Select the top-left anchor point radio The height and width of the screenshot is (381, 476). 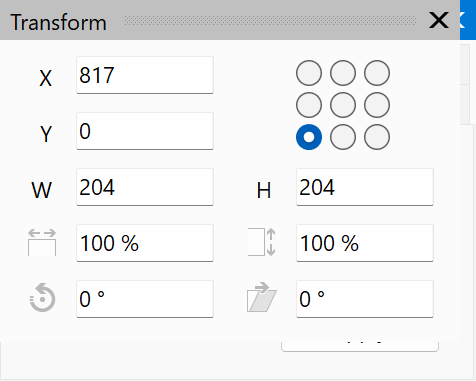click(309, 73)
